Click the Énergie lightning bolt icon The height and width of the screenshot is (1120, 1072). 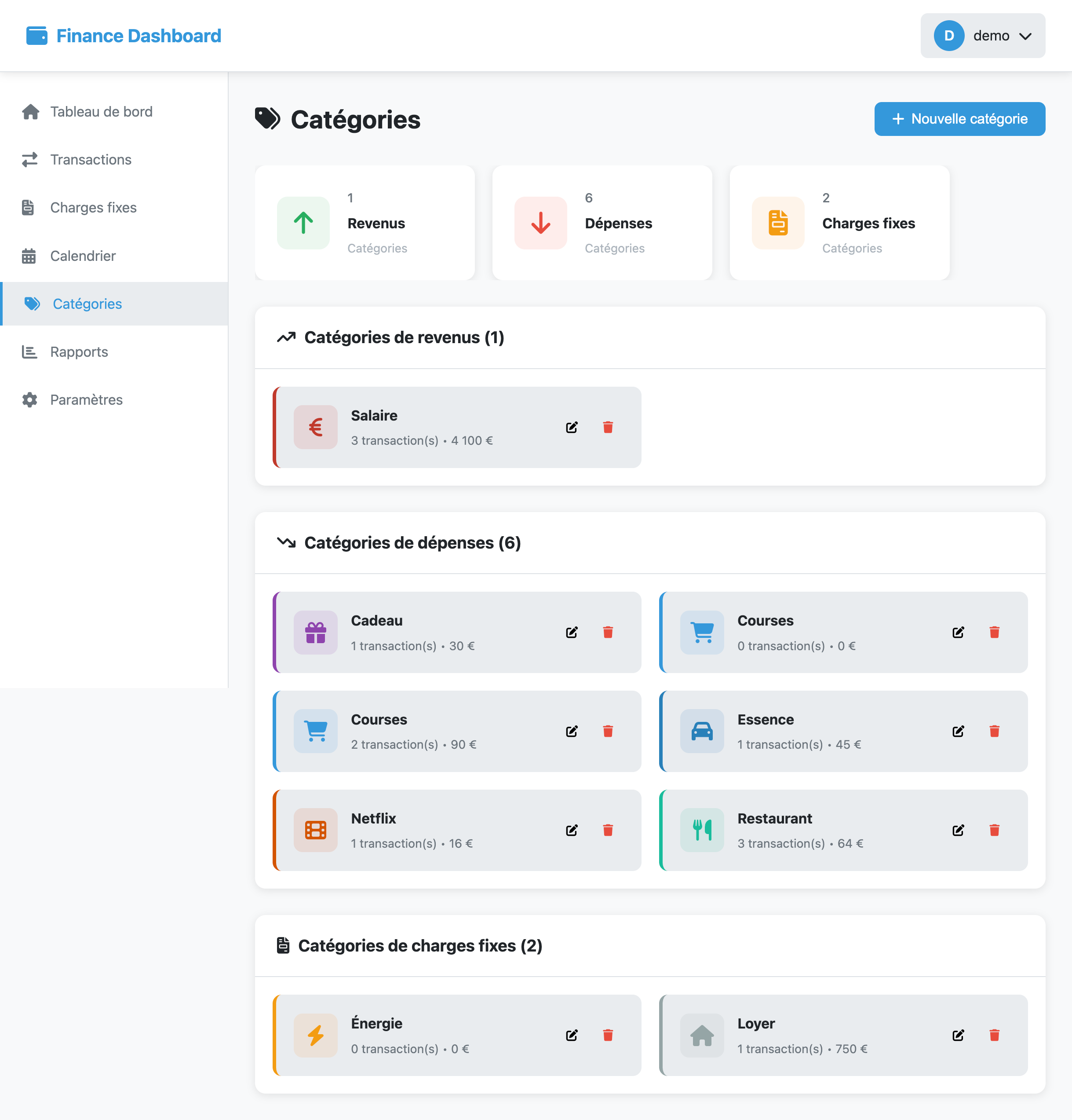pyautogui.click(x=316, y=1035)
